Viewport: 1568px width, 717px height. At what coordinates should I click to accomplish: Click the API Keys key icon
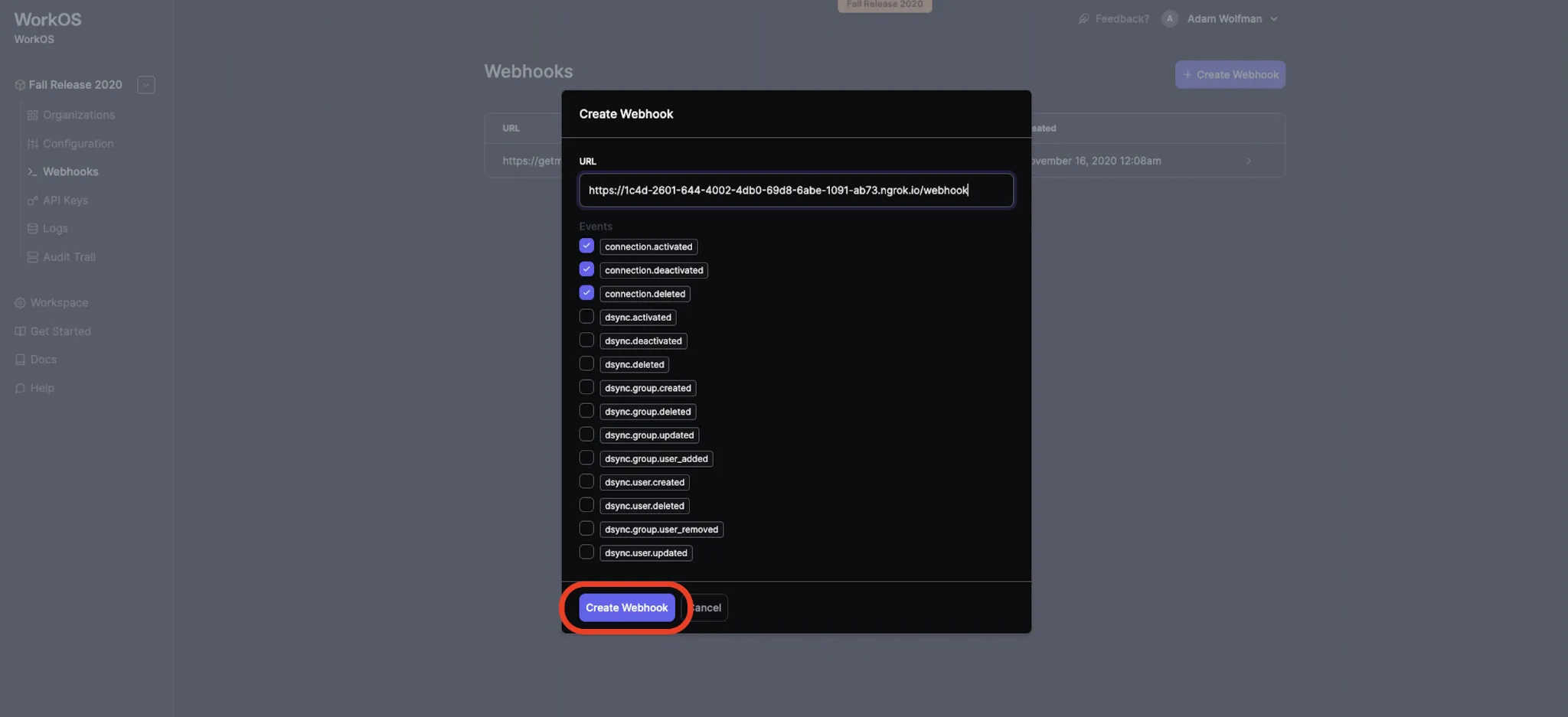pos(32,200)
